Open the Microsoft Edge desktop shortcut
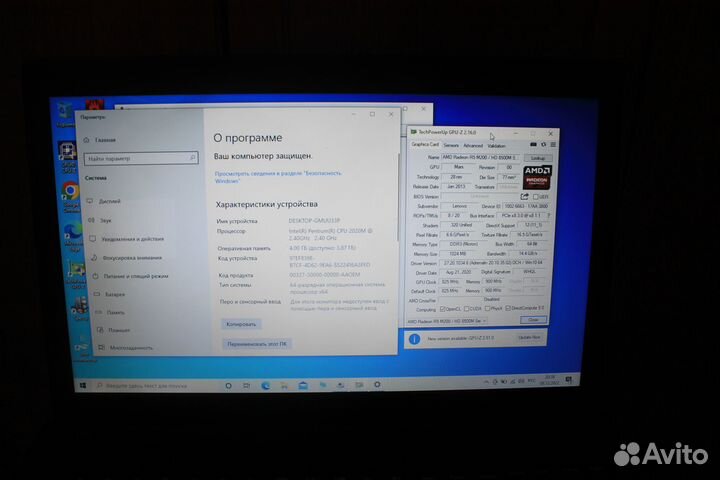The width and height of the screenshot is (720, 480). 73,236
